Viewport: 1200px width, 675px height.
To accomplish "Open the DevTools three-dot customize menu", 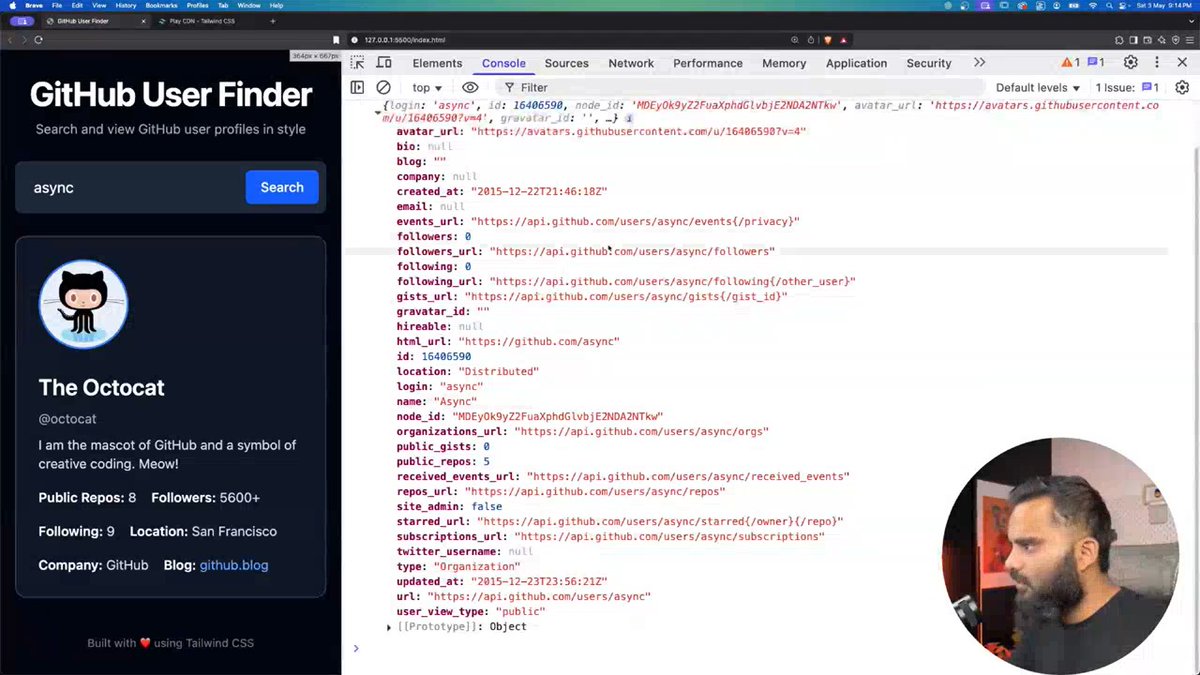I will (1158, 63).
